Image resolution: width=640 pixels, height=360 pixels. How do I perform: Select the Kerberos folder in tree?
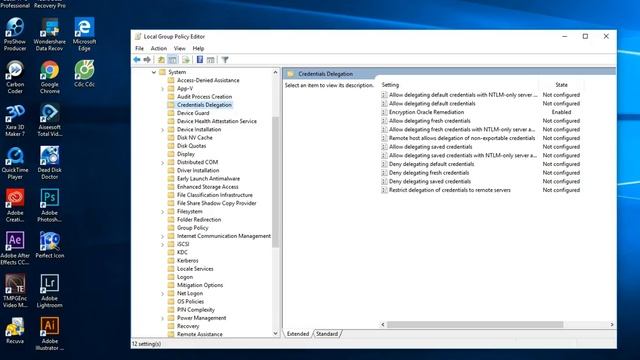point(187,260)
